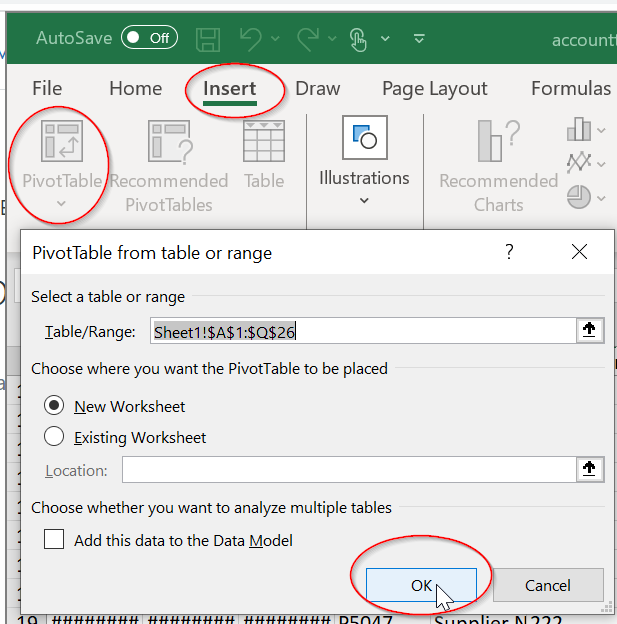The image size is (617, 624).
Task: Click the Insert Pie or Doughnut Chart icon
Action: pyautogui.click(x=579, y=197)
